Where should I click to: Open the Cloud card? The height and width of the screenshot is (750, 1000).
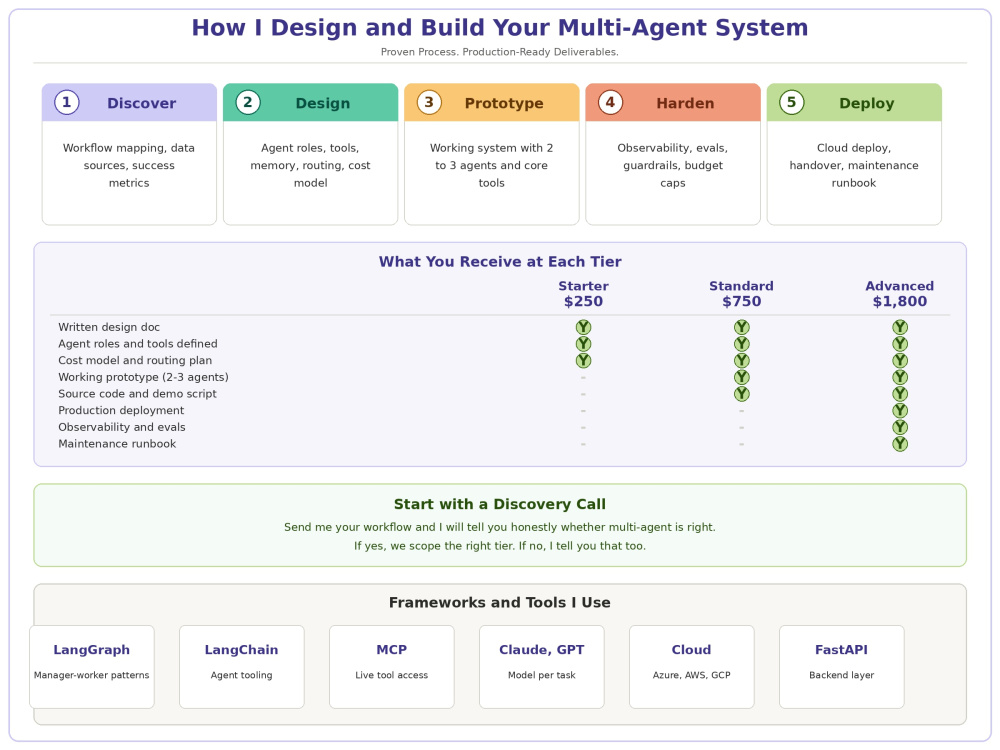691,666
